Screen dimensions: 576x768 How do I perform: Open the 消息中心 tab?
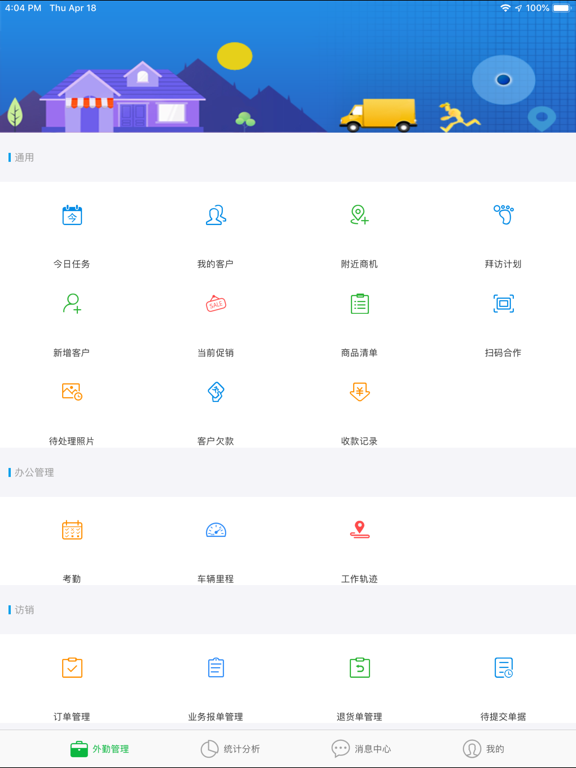coord(361,749)
